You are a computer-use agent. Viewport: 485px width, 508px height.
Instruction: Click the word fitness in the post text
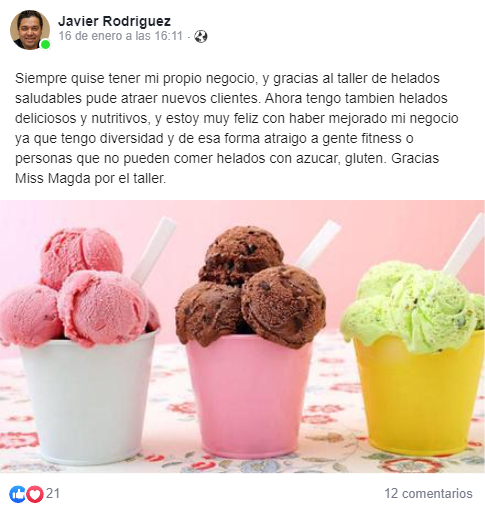click(381, 138)
